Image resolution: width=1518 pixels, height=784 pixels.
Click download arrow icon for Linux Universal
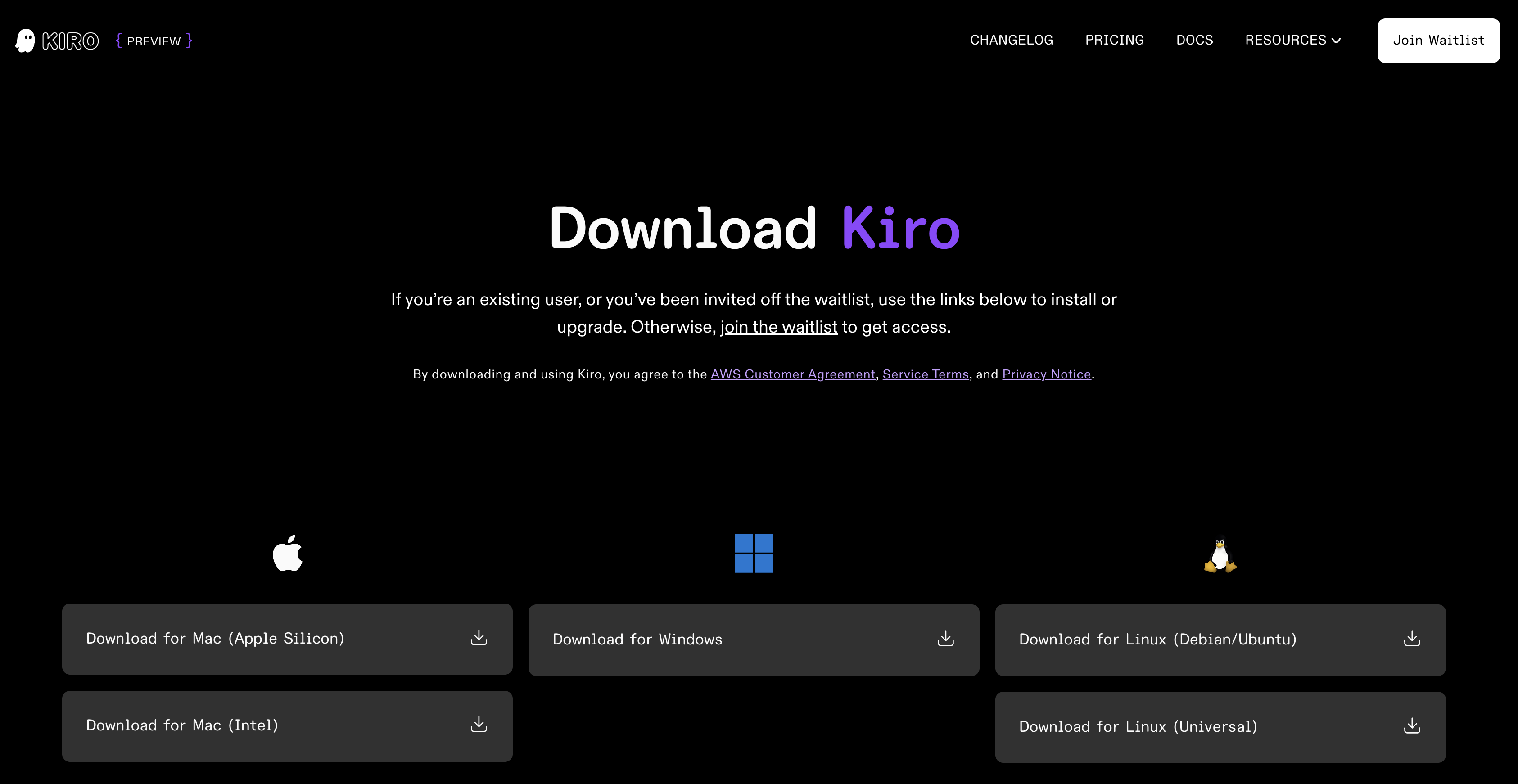pos(1412,725)
